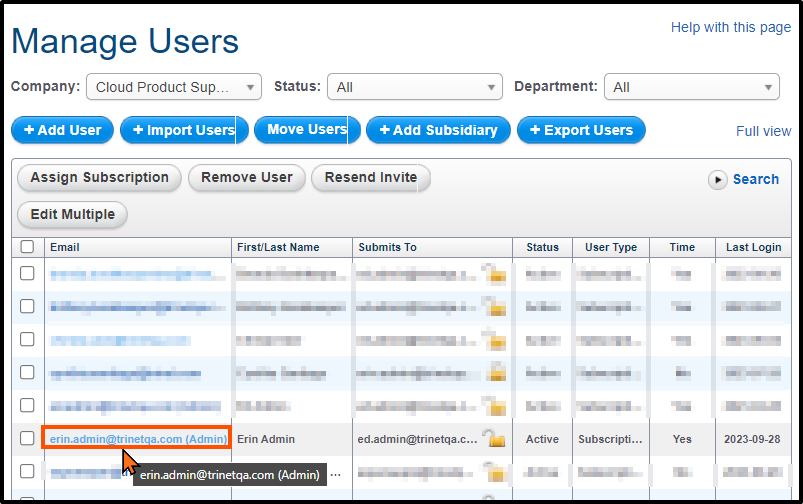Sort by Last Login column header
Screen dimensions: 803x504
coord(754,247)
